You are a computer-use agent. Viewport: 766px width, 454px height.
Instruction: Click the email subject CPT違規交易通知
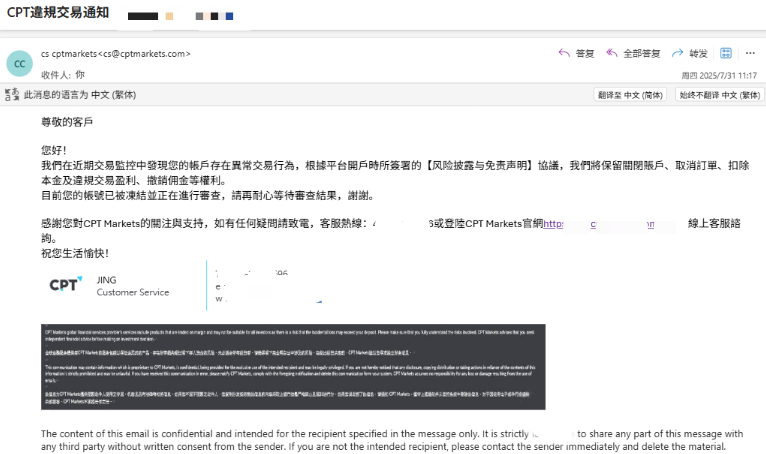58,12
